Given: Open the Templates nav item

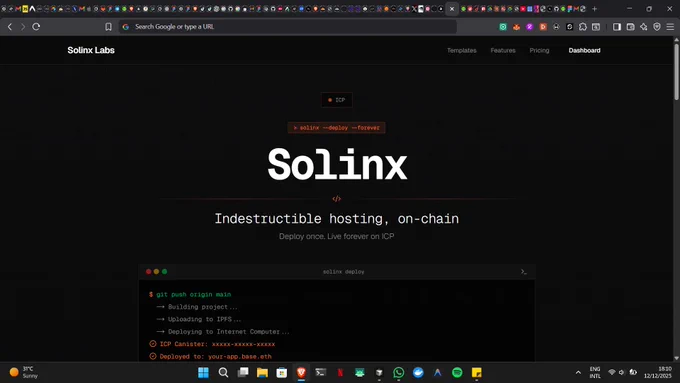Looking at the screenshot, I should (x=461, y=50).
